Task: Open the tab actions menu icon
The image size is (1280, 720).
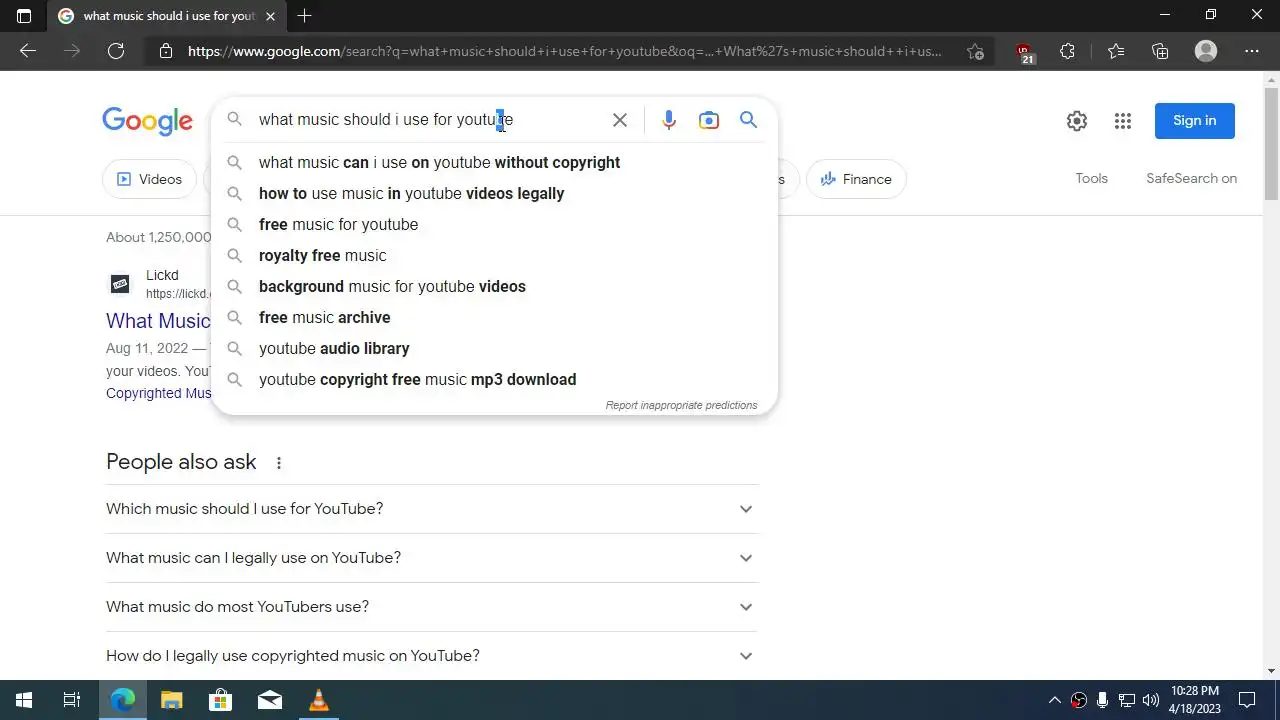Action: click(24, 16)
